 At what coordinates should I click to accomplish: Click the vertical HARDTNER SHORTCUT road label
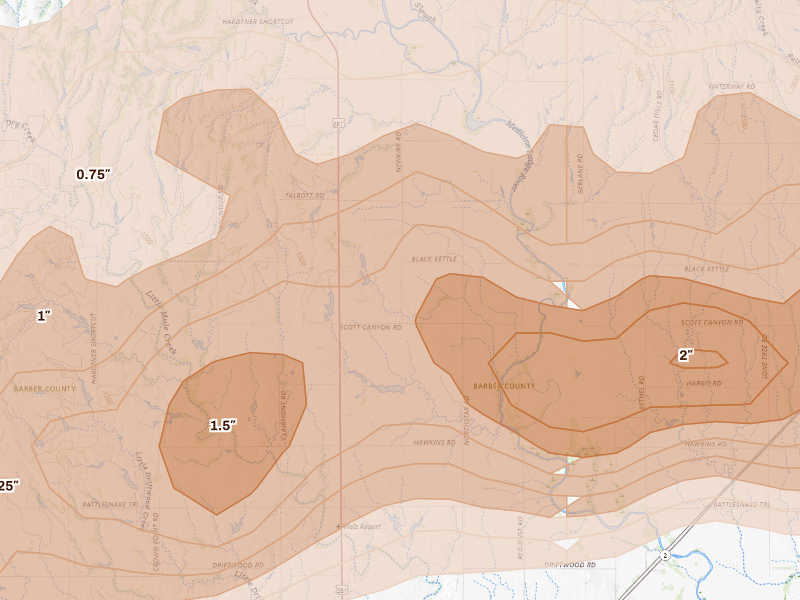click(x=93, y=348)
